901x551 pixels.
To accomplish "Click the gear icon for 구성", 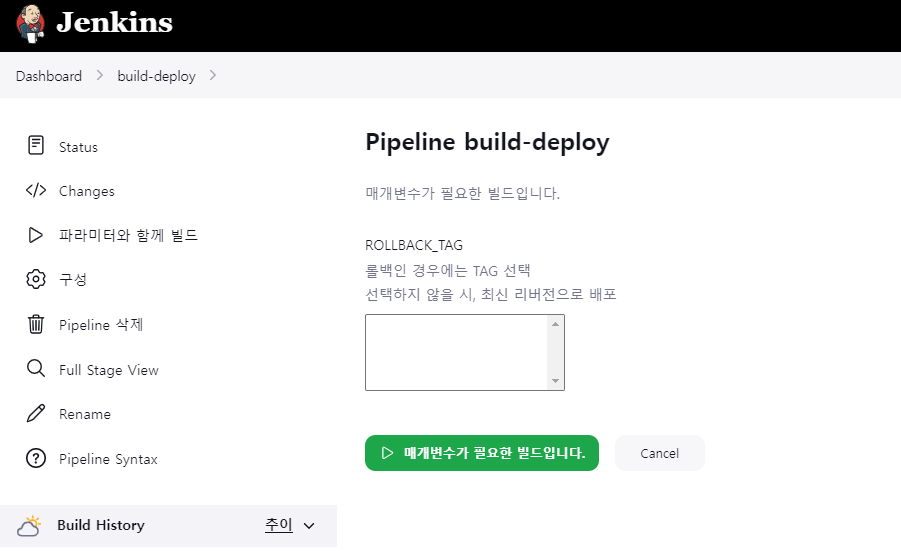I will tap(36, 279).
